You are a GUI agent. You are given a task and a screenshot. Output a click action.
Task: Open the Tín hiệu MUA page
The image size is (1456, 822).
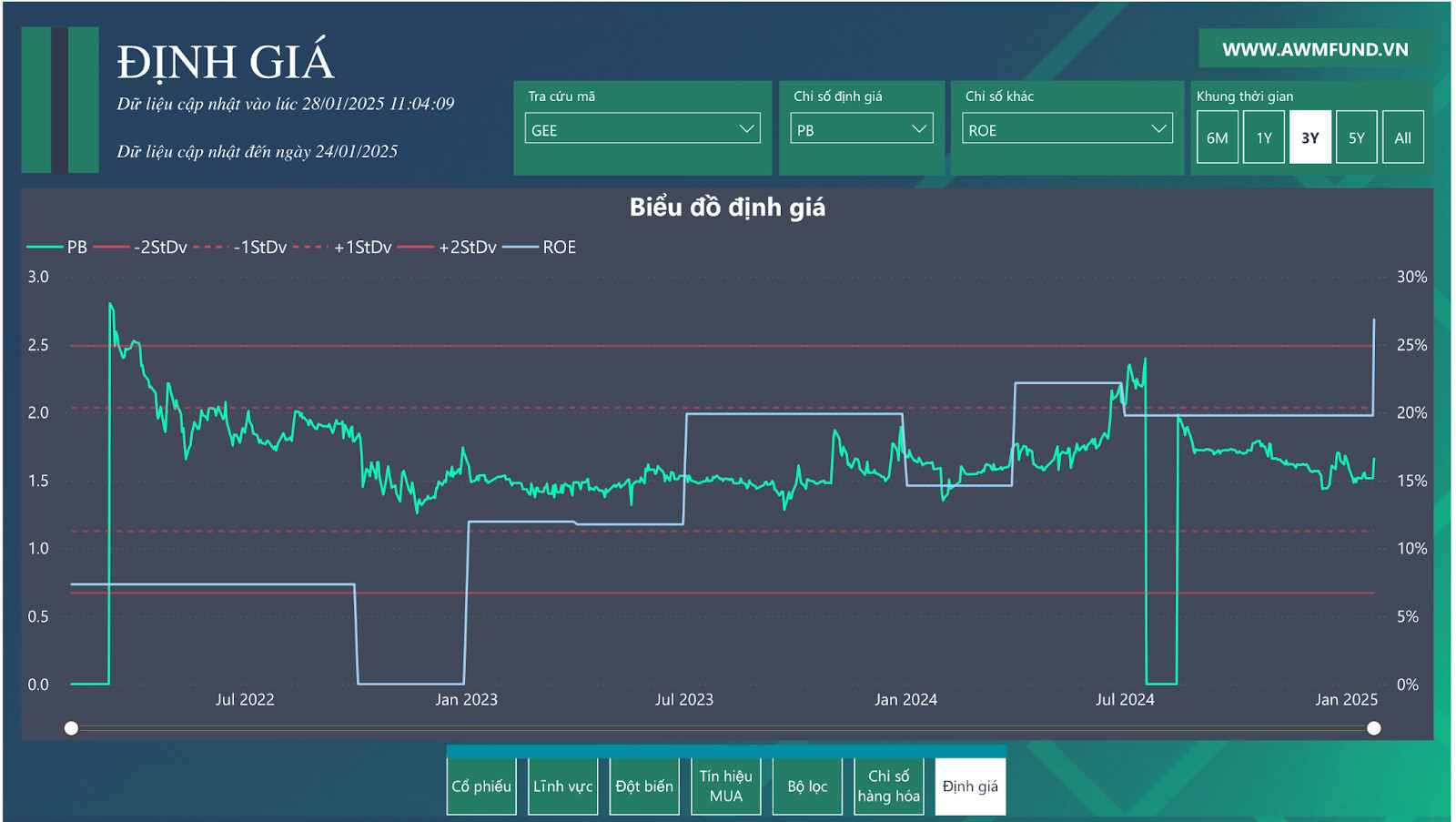tap(725, 786)
